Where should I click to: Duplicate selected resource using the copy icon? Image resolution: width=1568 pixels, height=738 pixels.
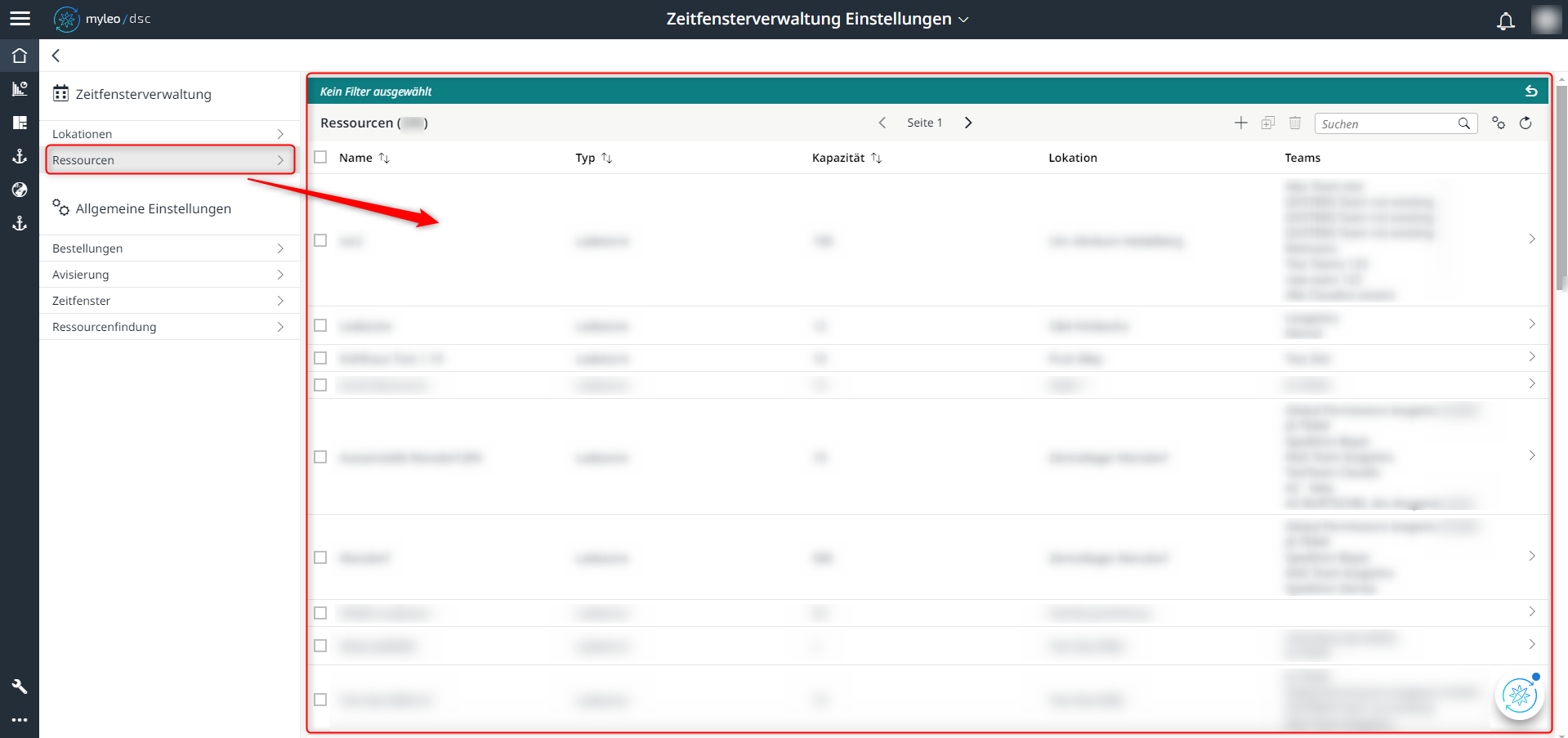click(x=1267, y=123)
